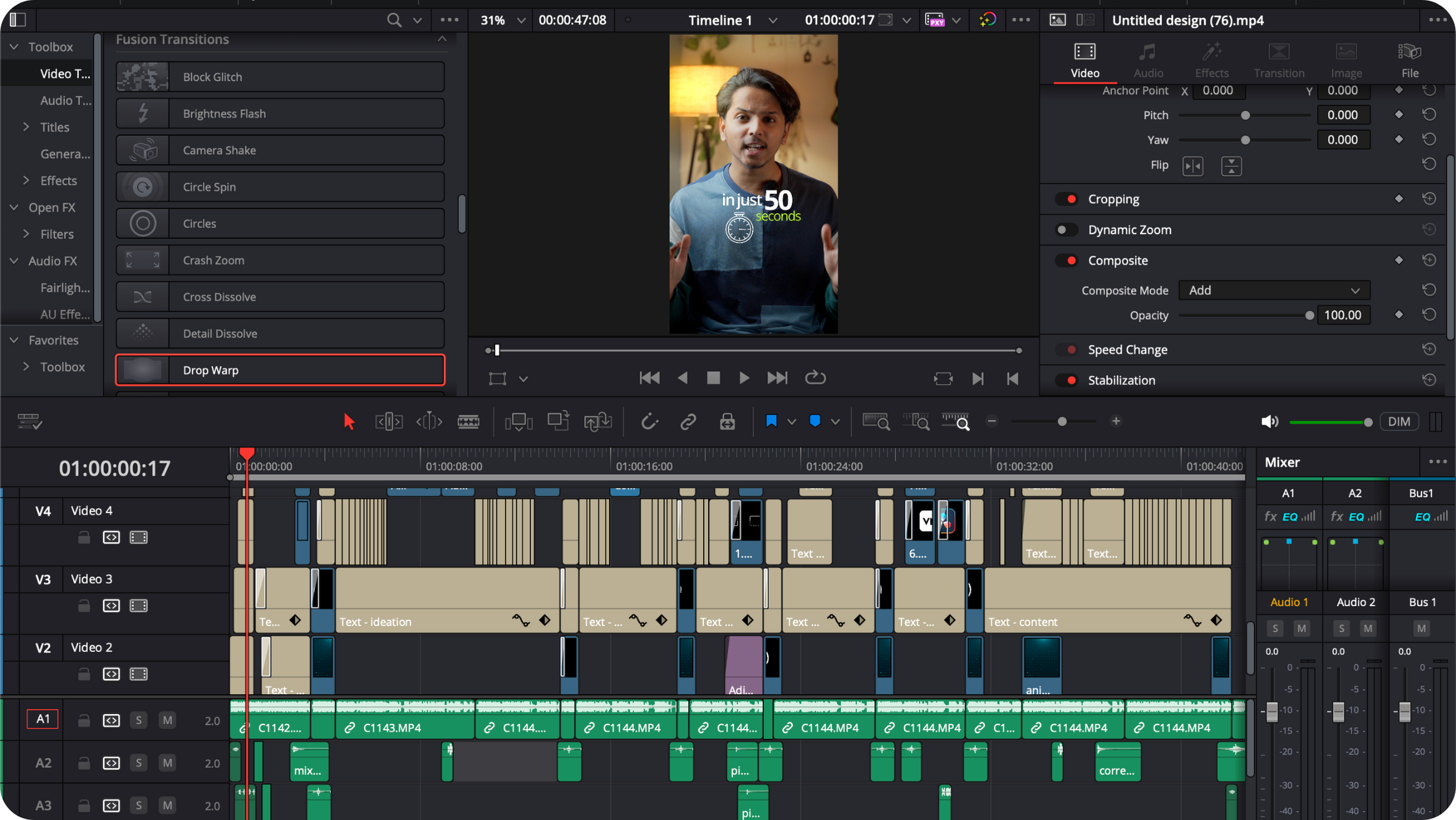1456x820 pixels.
Task: Toggle the Linked Selection chain icon
Action: click(x=688, y=422)
